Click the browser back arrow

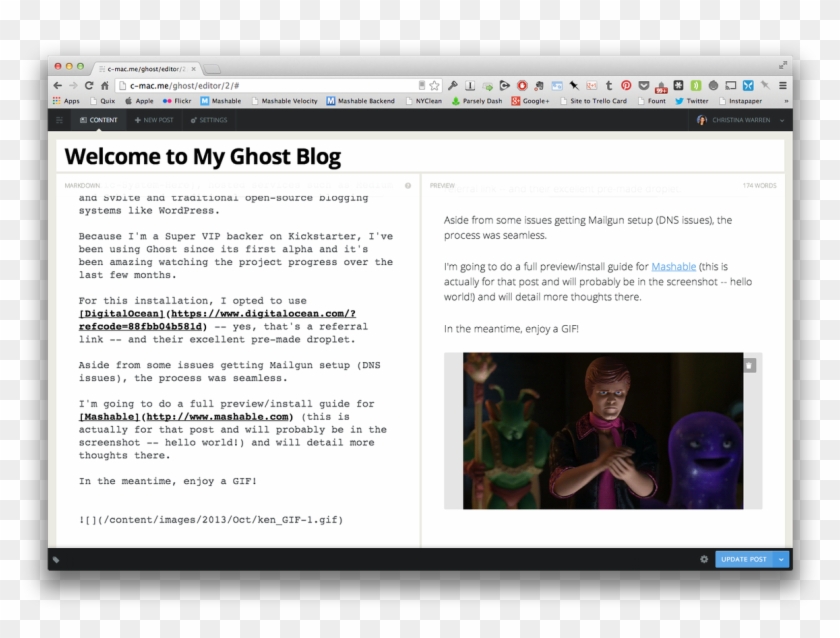(58, 86)
